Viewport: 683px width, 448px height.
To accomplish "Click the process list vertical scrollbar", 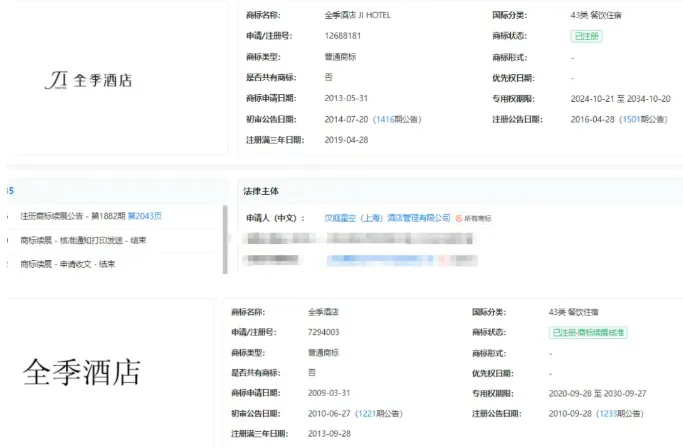I will pos(225,239).
